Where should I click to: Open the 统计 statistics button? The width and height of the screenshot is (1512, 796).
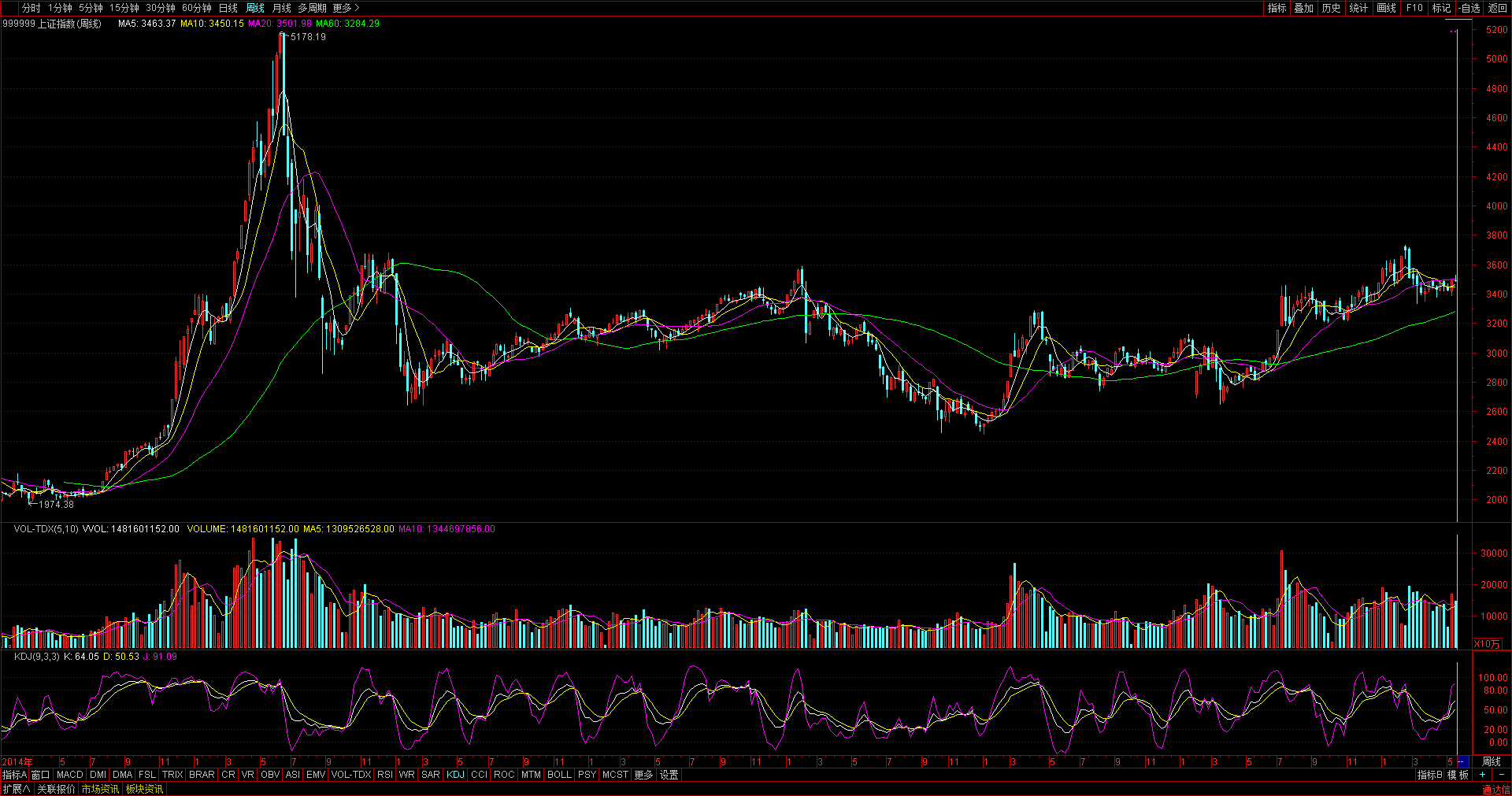1358,8
